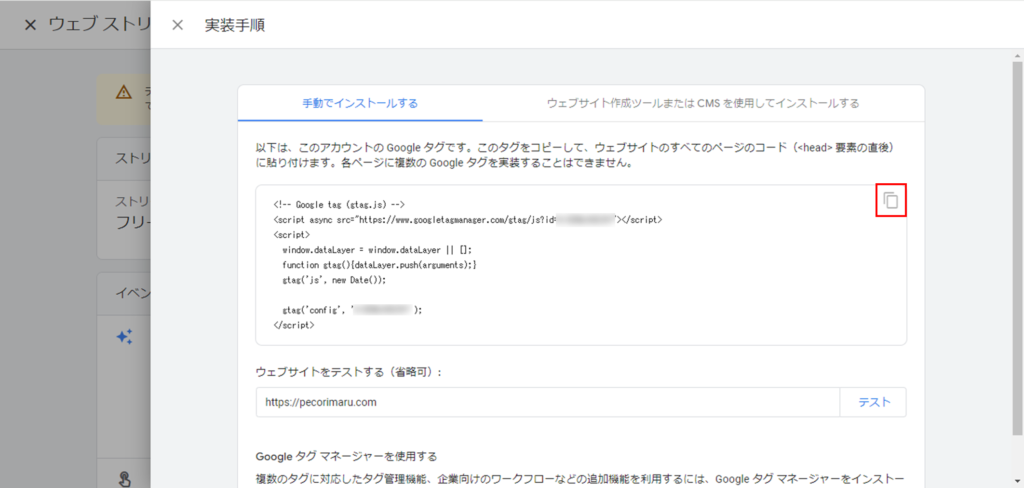The height and width of the screenshot is (488, 1024).
Task: Click the Google タグ マネージャーを使用する heading
Action: coord(346,456)
